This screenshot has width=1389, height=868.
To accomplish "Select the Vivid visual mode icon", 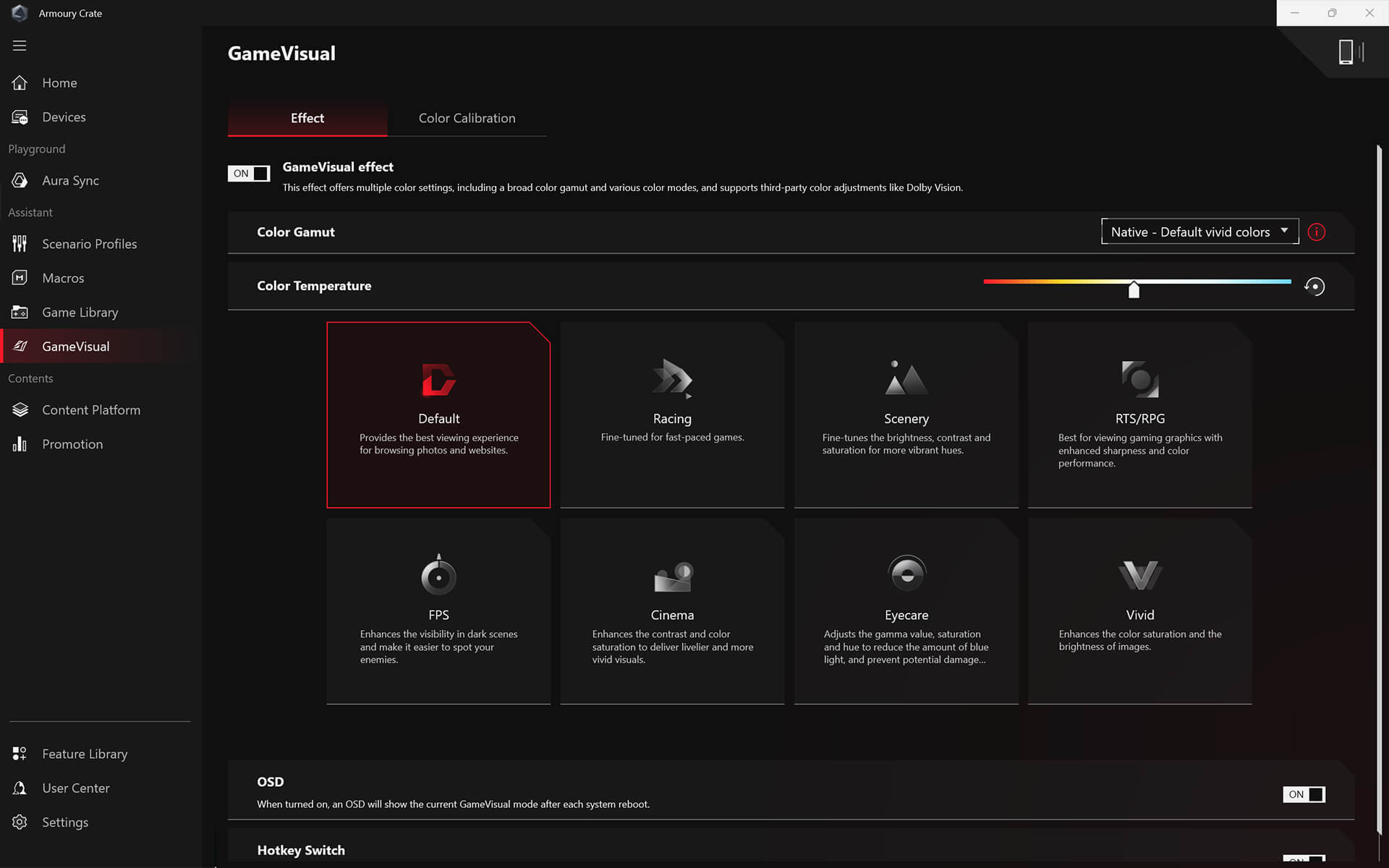I will pyautogui.click(x=1140, y=575).
